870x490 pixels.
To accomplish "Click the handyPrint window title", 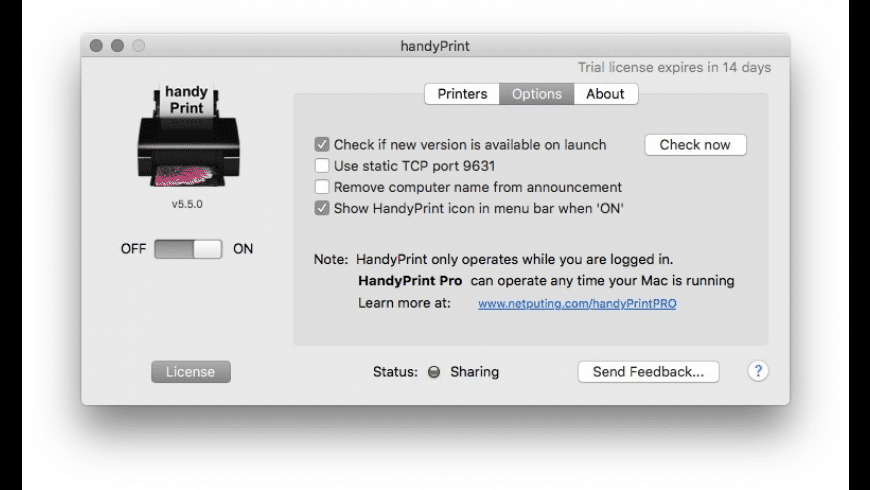I will (x=435, y=46).
